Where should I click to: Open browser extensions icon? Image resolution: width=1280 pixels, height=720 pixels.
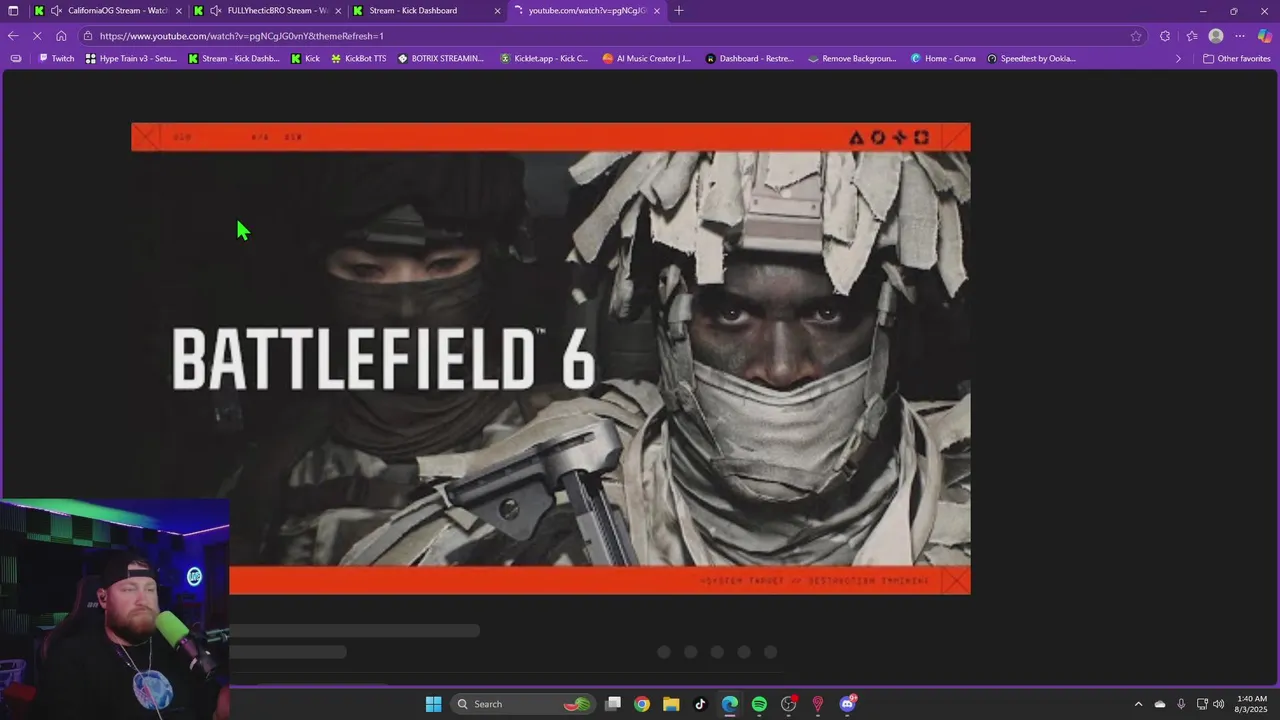pyautogui.click(x=1165, y=36)
